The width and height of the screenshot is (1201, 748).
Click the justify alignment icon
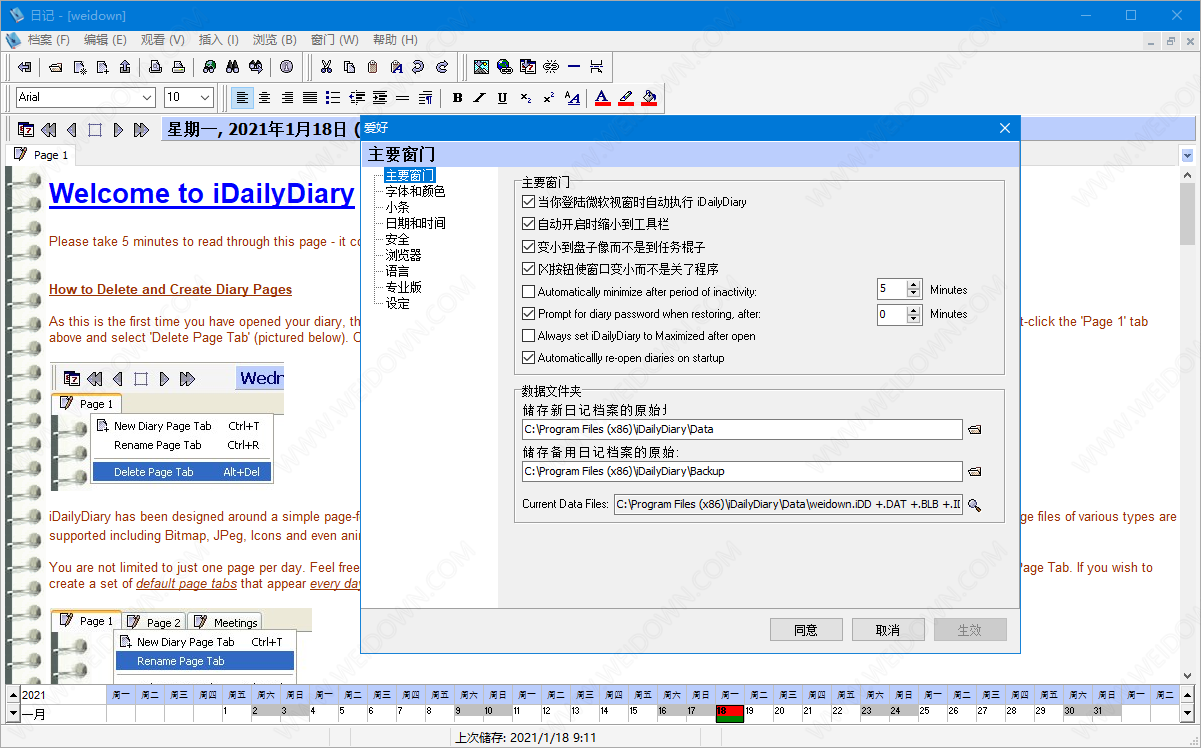310,97
